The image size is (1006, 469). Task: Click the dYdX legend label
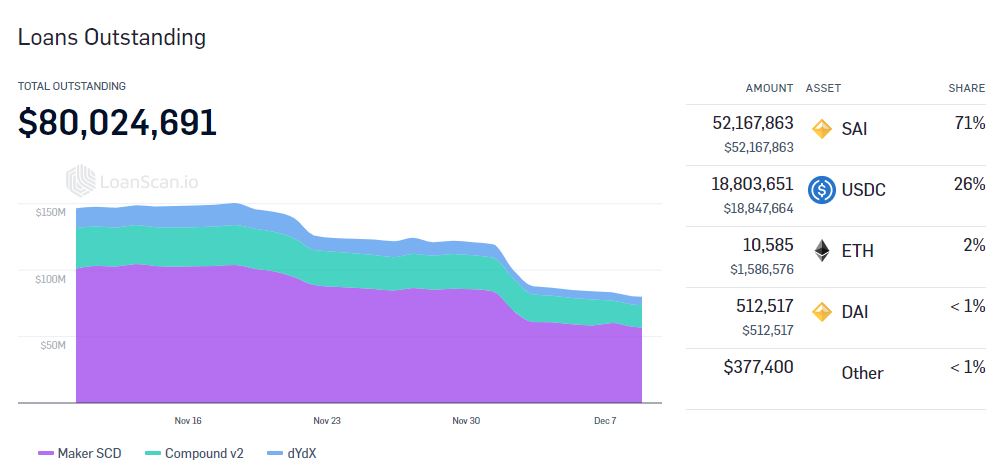click(302, 454)
